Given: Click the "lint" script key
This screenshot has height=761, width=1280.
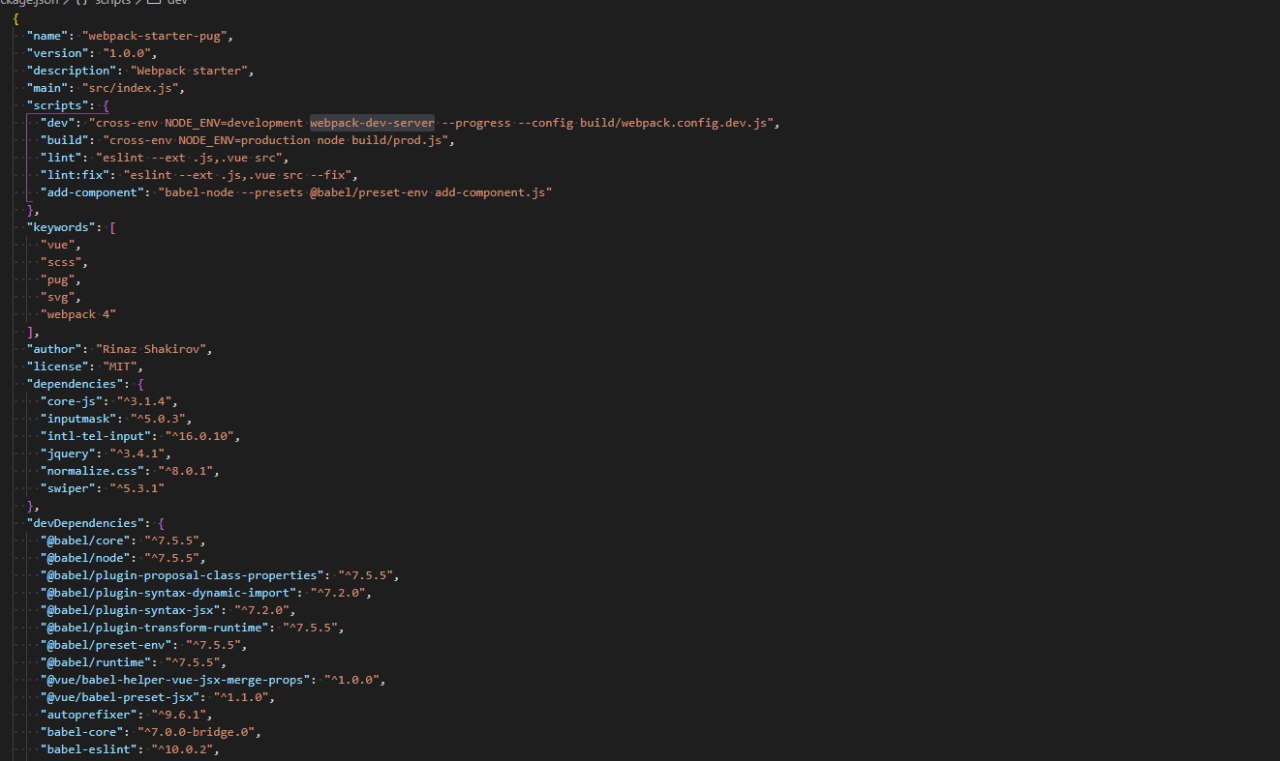Looking at the screenshot, I should [60, 157].
